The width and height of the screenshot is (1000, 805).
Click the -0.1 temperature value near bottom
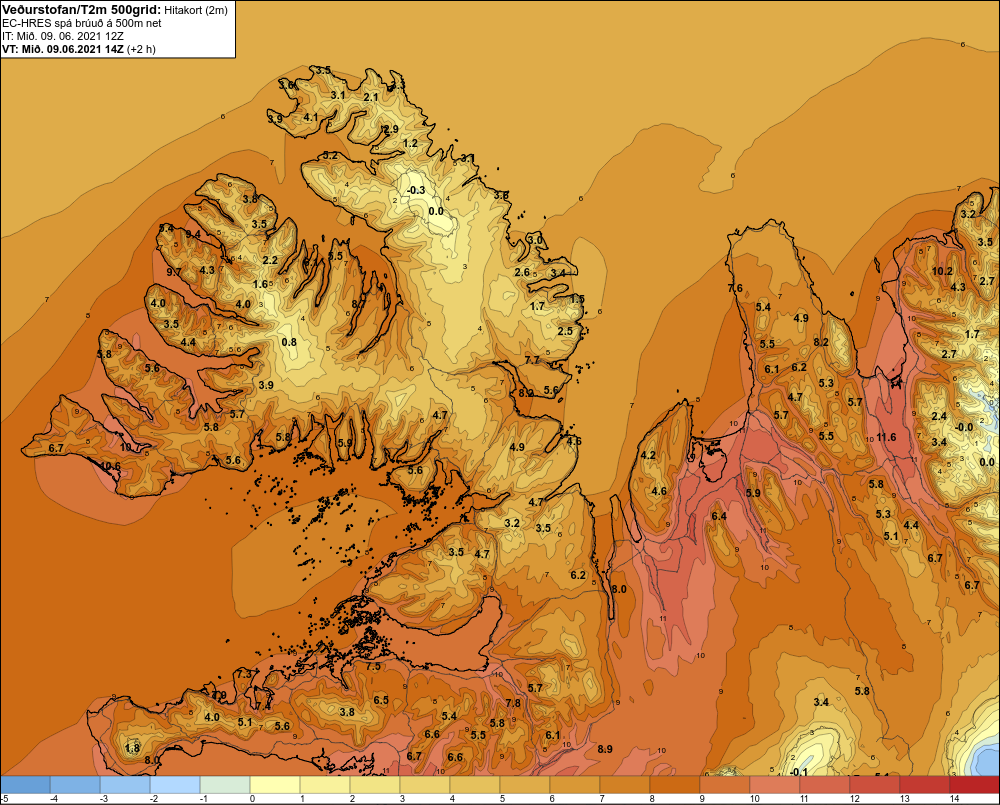click(x=798, y=772)
